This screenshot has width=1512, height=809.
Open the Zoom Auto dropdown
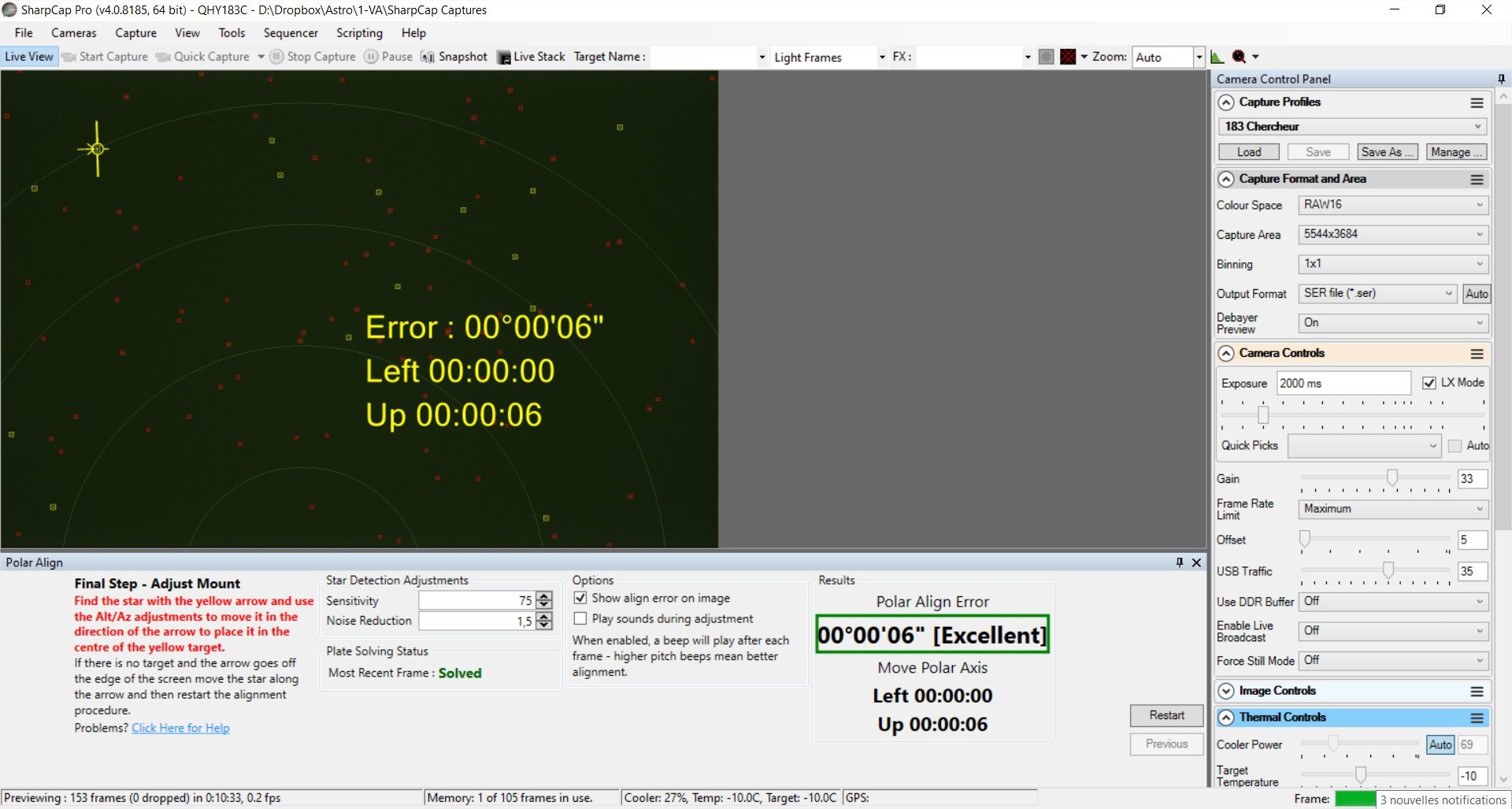tap(1199, 57)
